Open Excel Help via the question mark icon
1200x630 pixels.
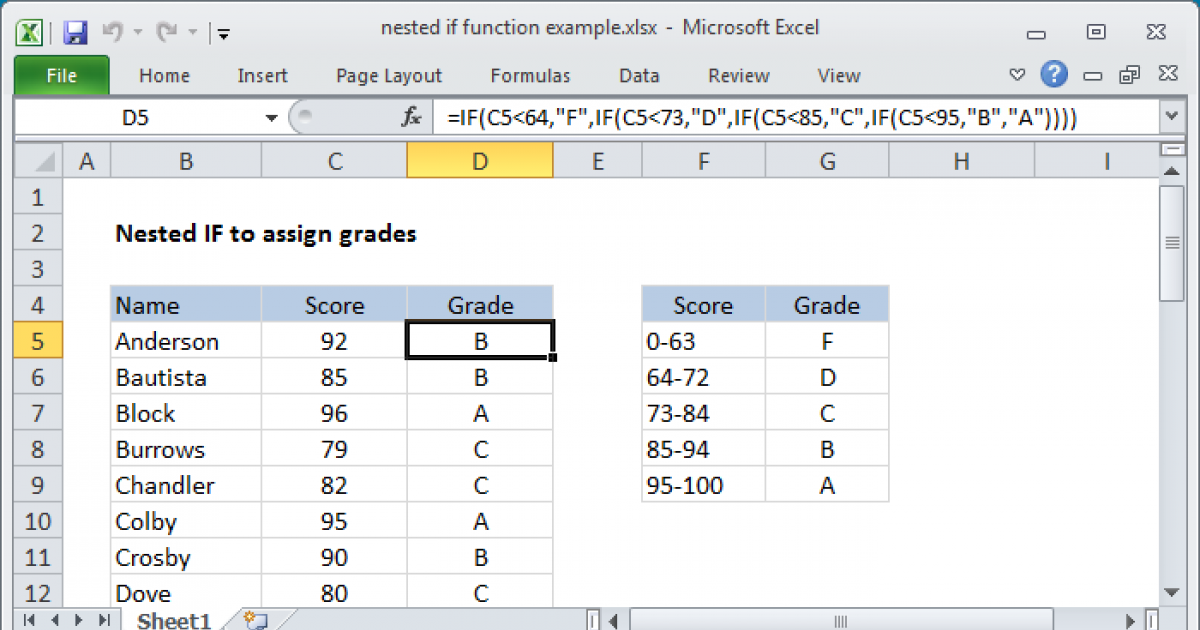pos(1053,74)
